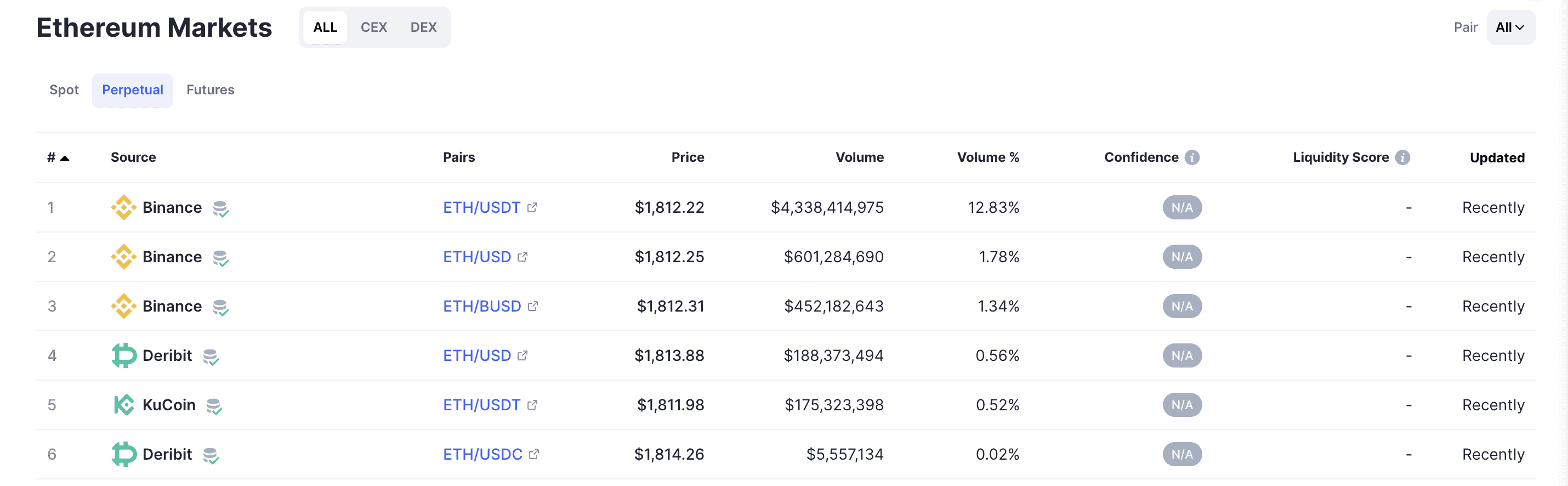Click the N/A confidence badge for KuCoin
The image size is (1568, 486).
click(1181, 405)
